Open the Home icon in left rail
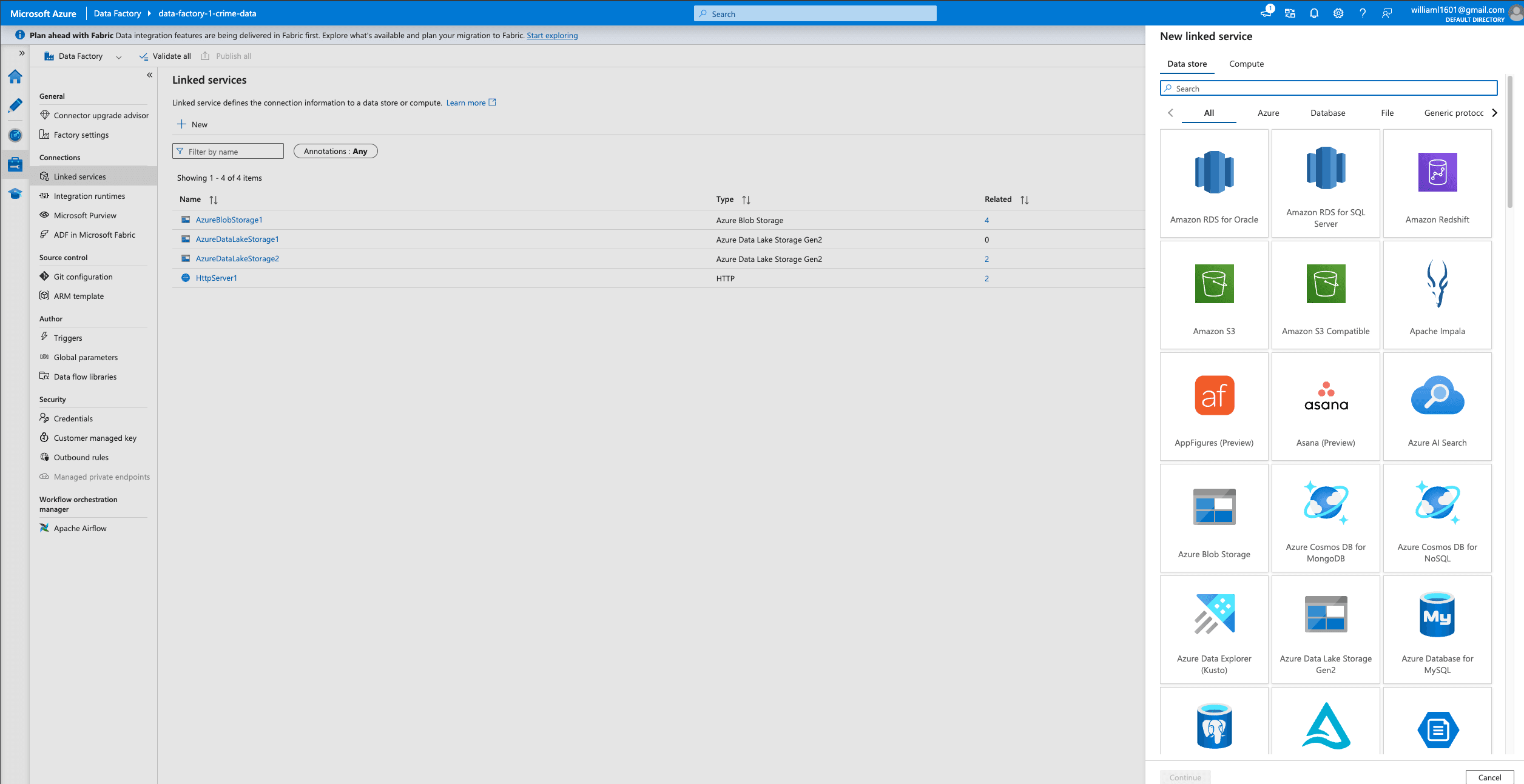The image size is (1524, 784). [15, 76]
